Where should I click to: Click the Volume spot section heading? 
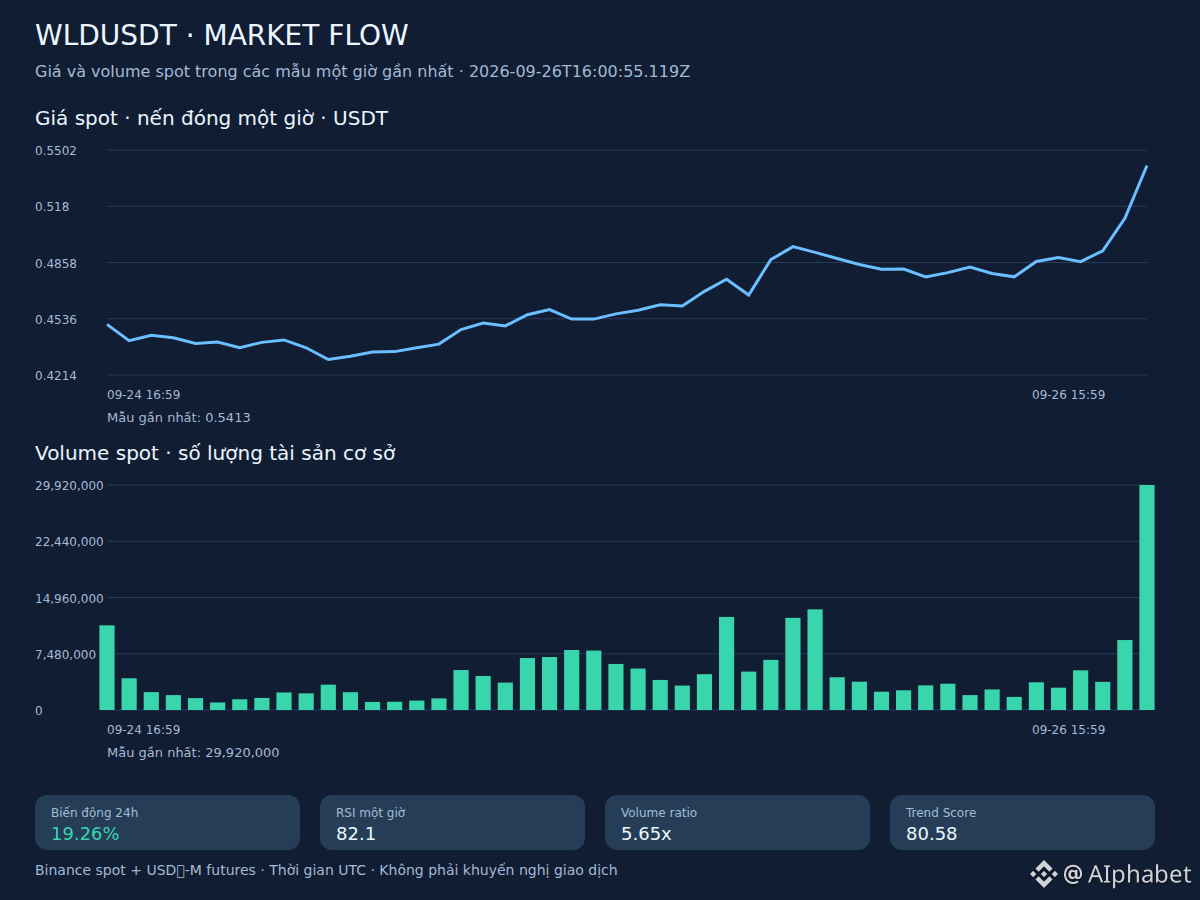(215, 453)
